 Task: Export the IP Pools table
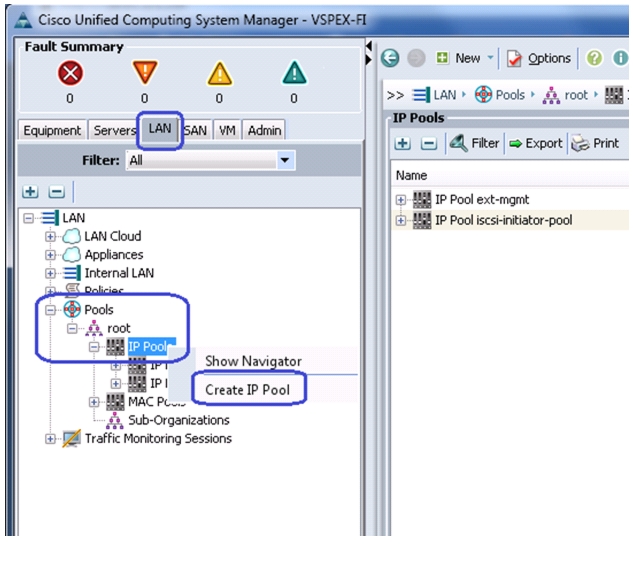click(536, 143)
